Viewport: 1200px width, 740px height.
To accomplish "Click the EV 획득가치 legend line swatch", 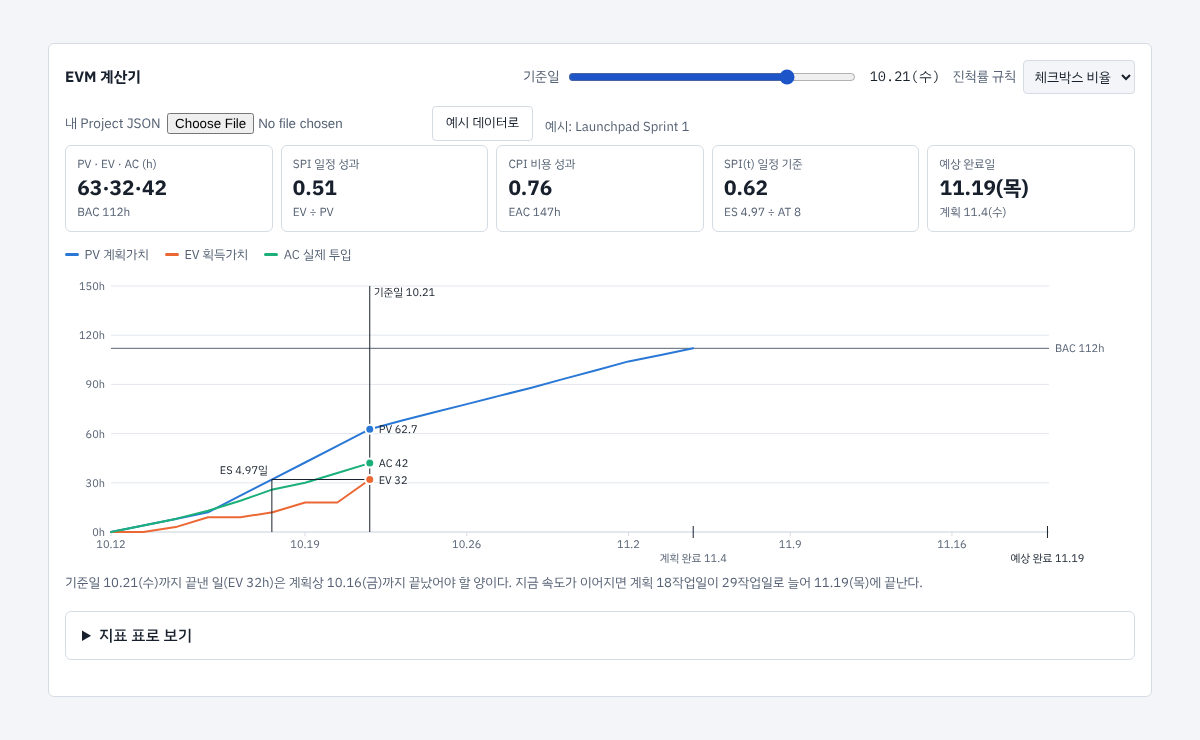I will point(172,255).
